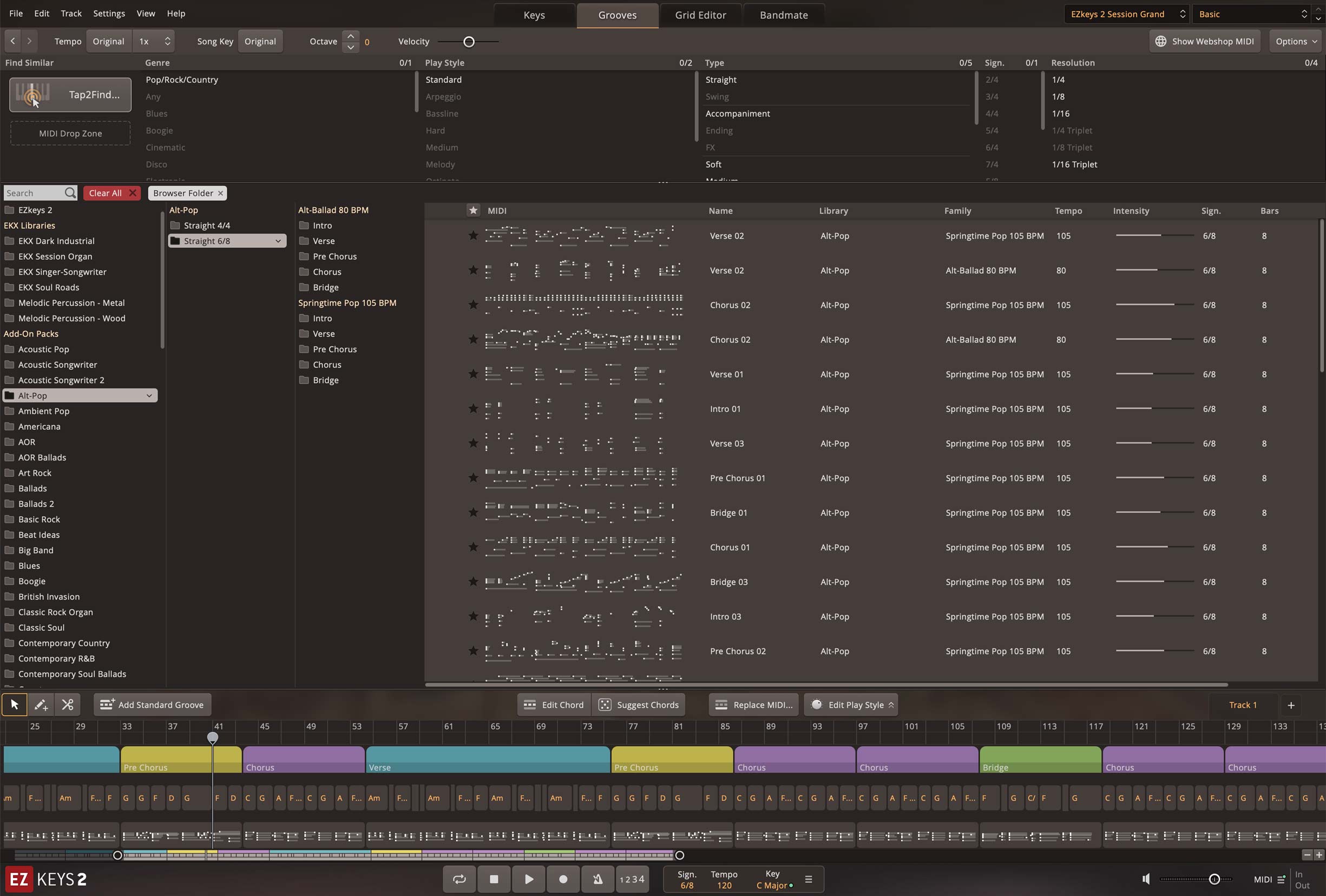Image resolution: width=1326 pixels, height=896 pixels.
Task: Select the scissors split tool
Action: pos(67,704)
